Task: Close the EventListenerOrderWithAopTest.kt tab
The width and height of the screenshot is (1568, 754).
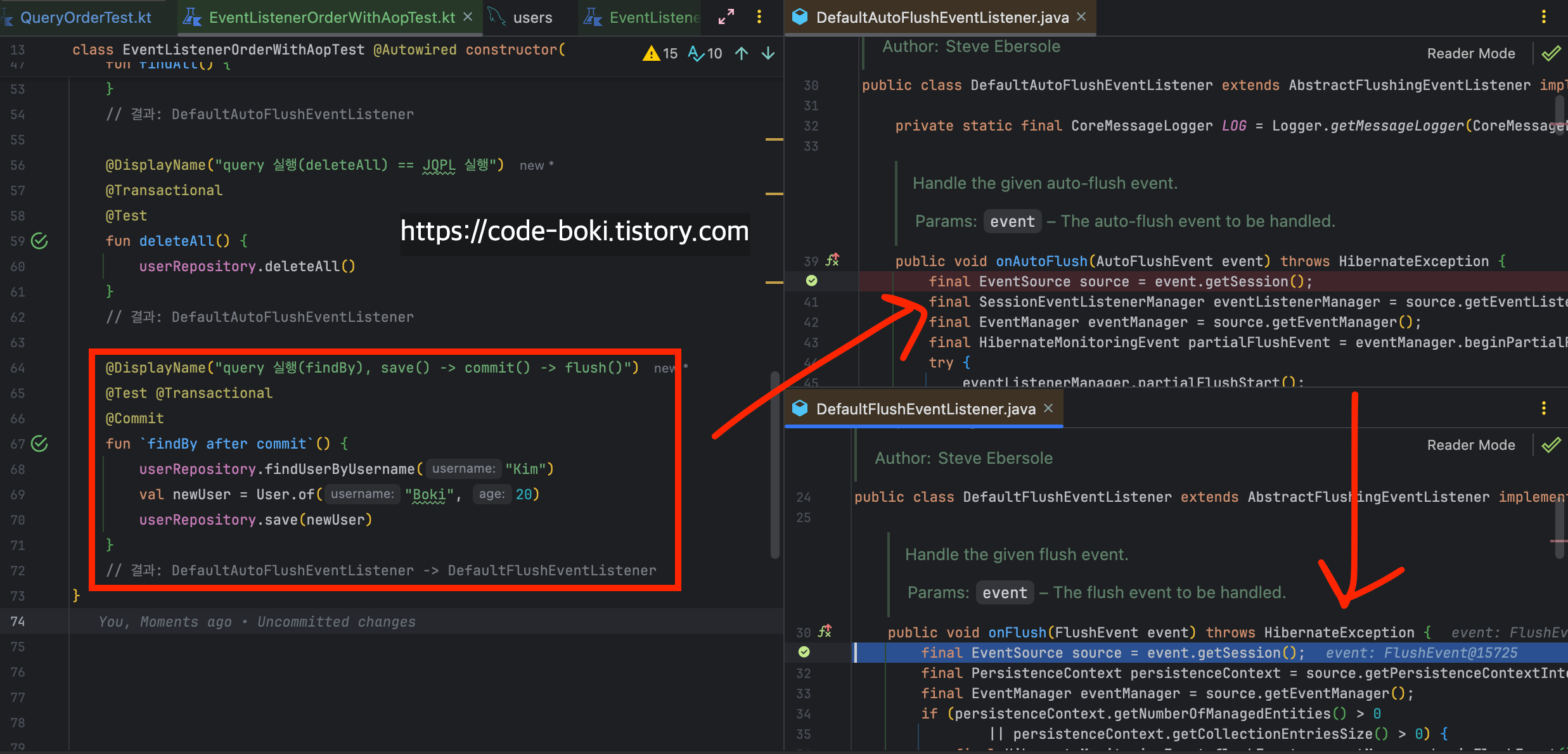Action: [x=468, y=17]
